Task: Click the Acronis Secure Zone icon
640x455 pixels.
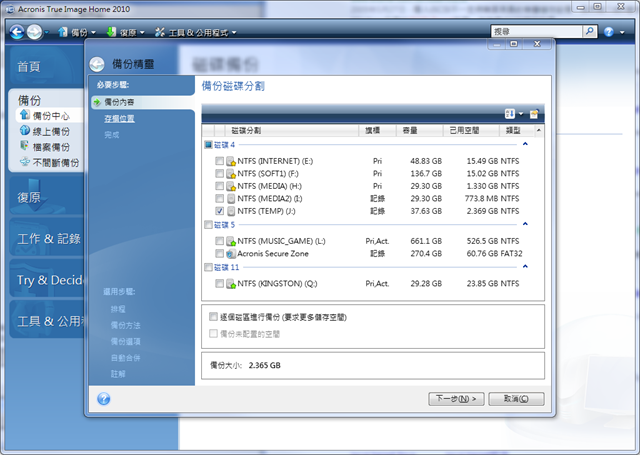Action: (x=231, y=254)
